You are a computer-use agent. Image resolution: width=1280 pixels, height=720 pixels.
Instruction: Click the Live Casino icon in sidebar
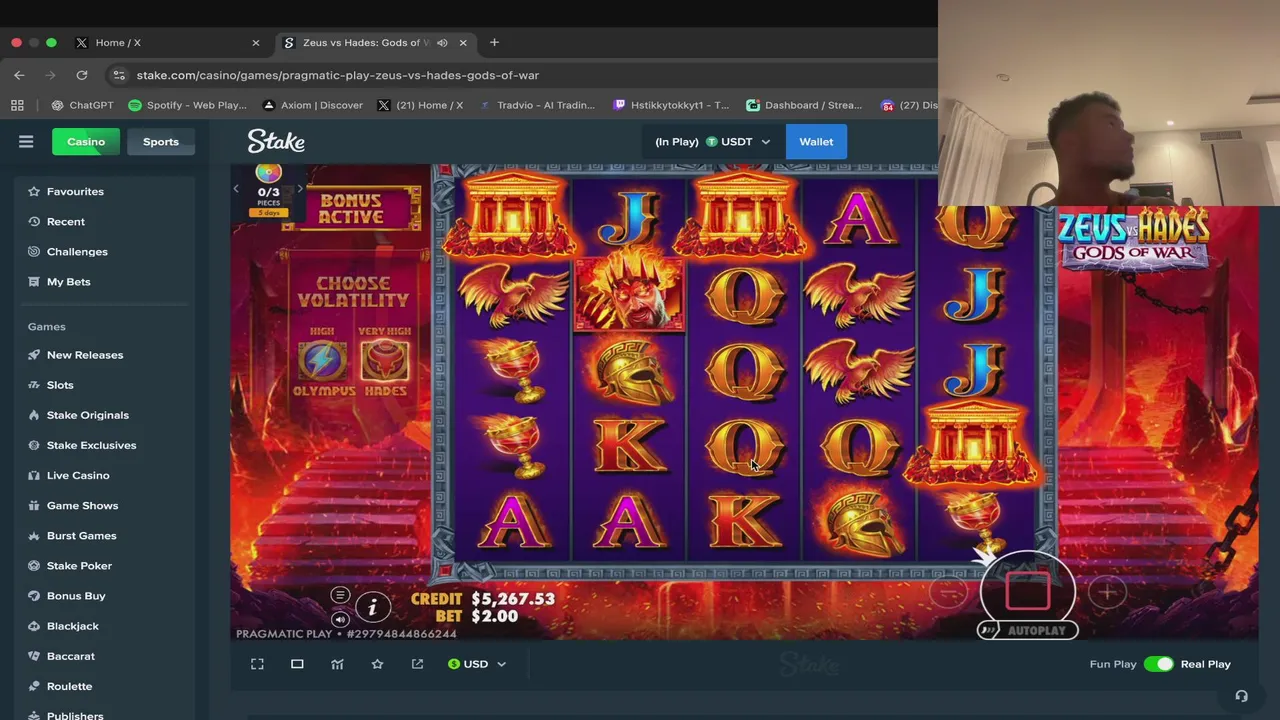click(x=34, y=475)
